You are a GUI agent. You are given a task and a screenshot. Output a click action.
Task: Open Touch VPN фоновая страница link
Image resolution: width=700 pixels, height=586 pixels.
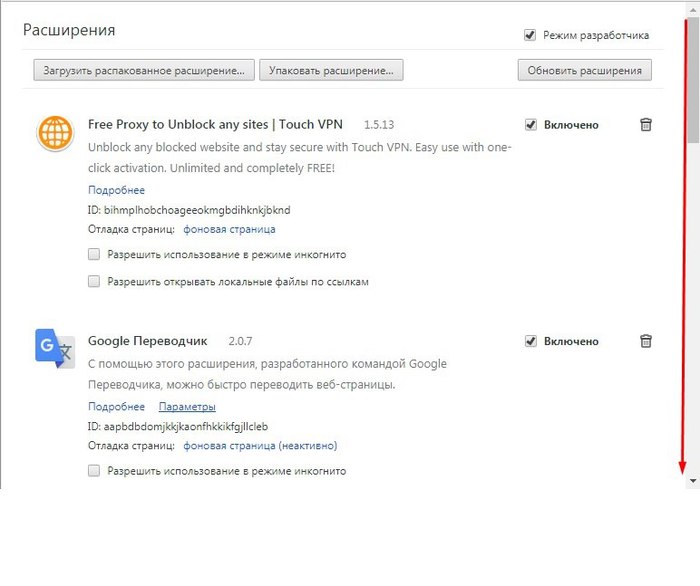[229, 229]
